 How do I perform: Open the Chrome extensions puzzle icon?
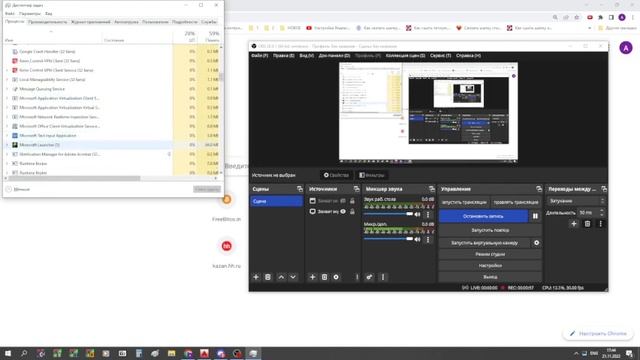tap(600, 17)
